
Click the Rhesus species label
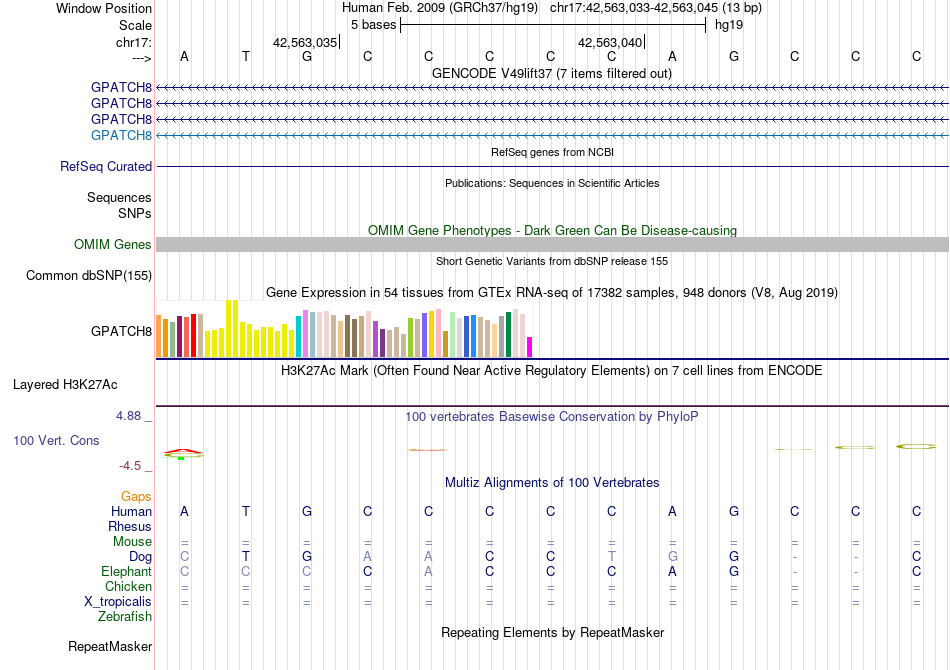pyautogui.click(x=130, y=526)
